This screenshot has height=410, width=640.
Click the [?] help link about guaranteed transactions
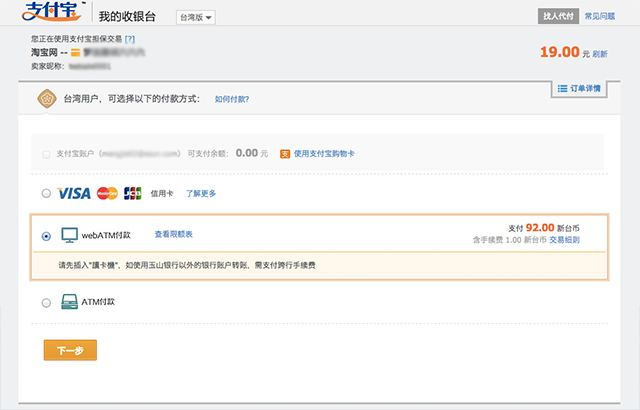pyautogui.click(x=130, y=39)
